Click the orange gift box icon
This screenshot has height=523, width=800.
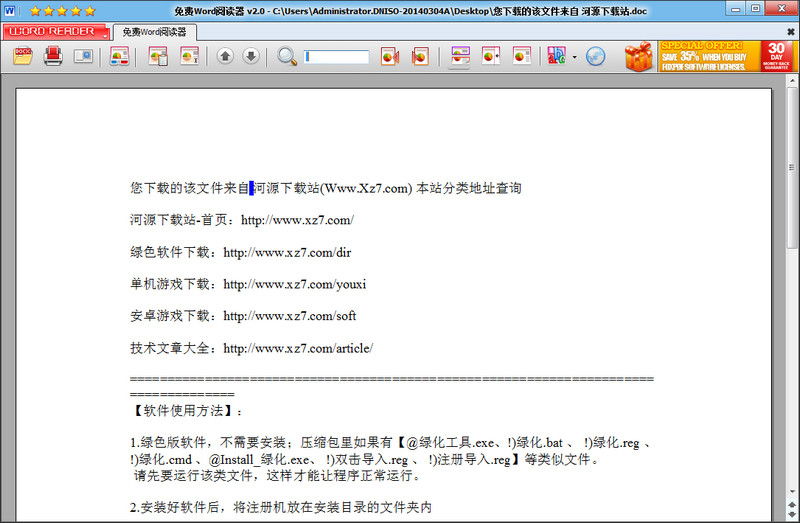(x=638, y=56)
